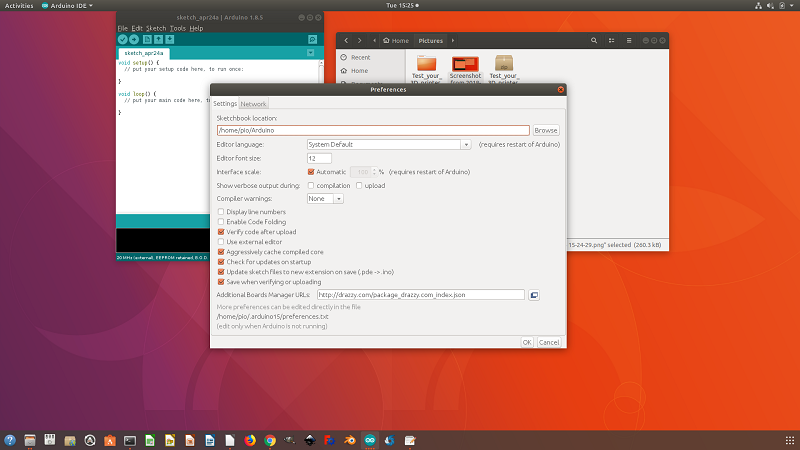The image size is (800, 450).
Task: Toggle Update sketch files to new extension
Action: [221, 272]
